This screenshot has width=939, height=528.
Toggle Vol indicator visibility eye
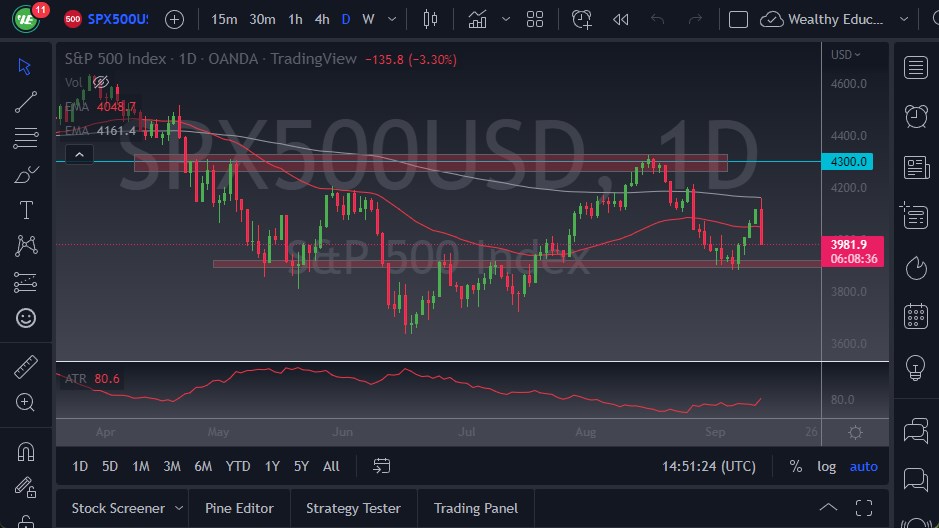[101, 82]
